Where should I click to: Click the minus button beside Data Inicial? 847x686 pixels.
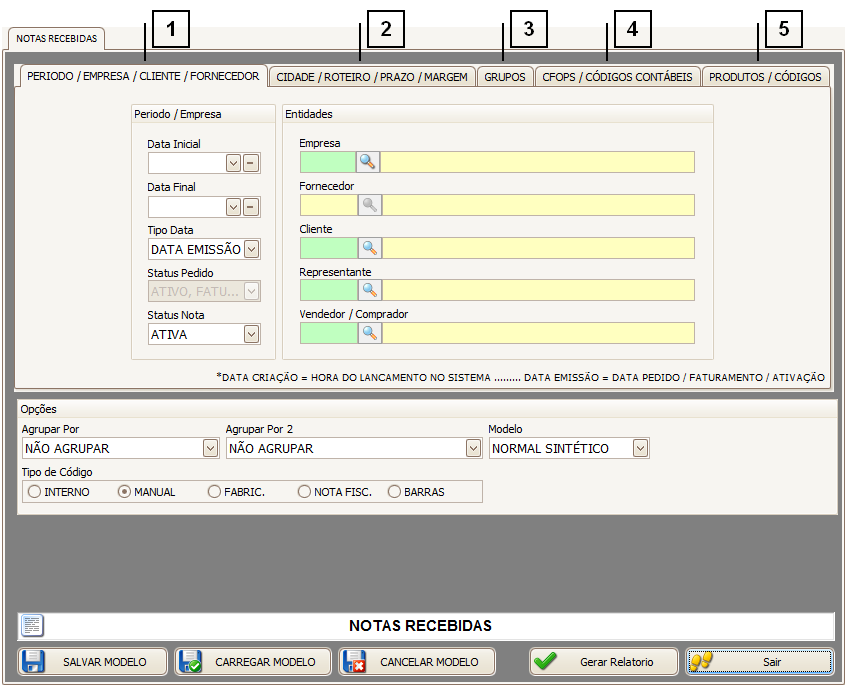[251, 163]
